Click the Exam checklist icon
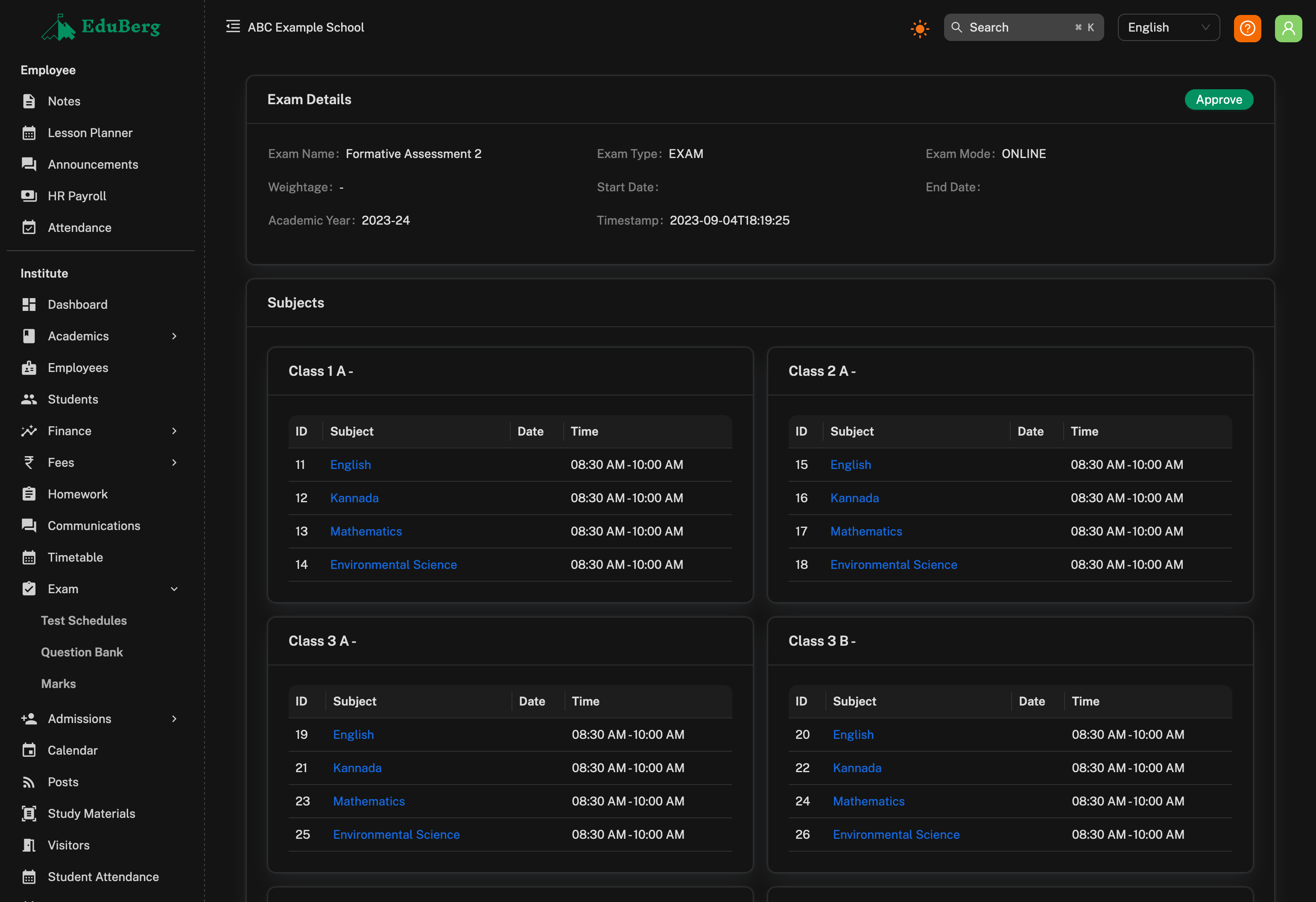This screenshot has width=1316, height=902. tap(29, 589)
